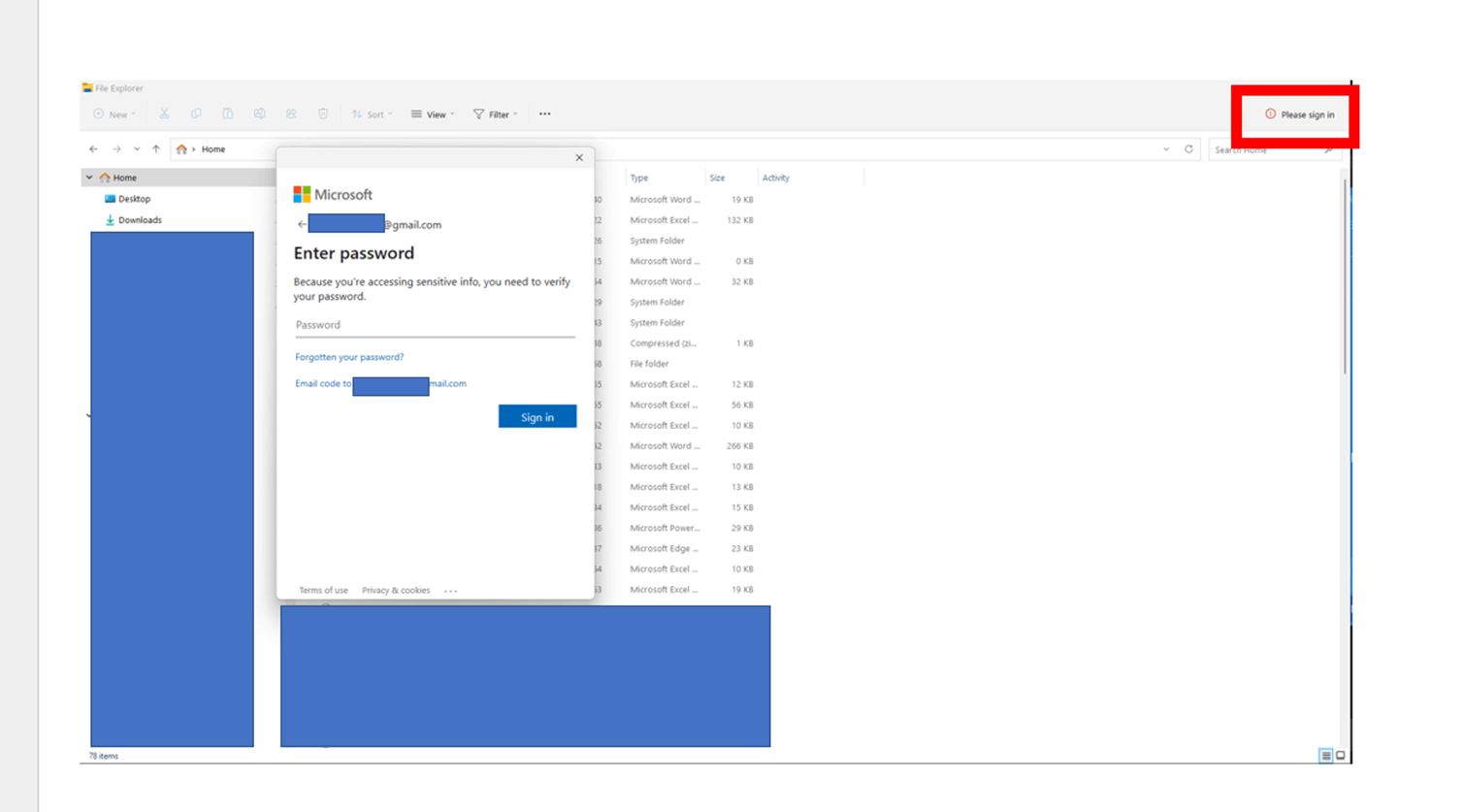
Task: Click the search magnifier in Search Home box
Action: (1328, 149)
